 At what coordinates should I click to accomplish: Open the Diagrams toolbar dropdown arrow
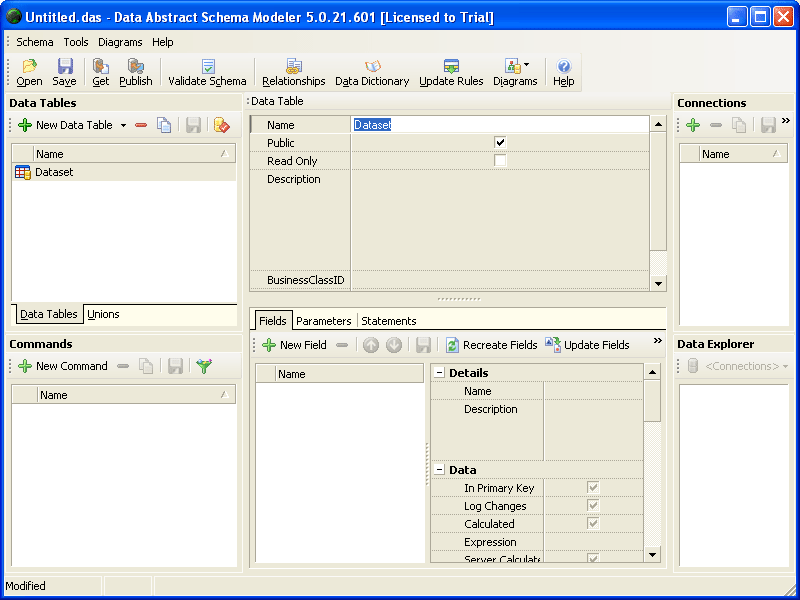(527, 64)
